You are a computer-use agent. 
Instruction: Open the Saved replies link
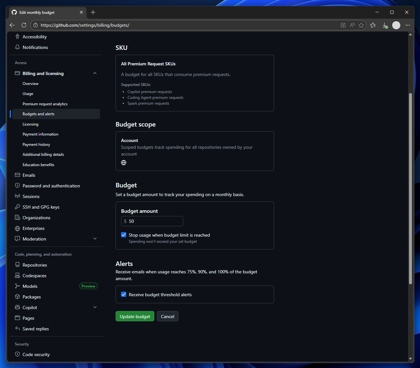pos(36,329)
